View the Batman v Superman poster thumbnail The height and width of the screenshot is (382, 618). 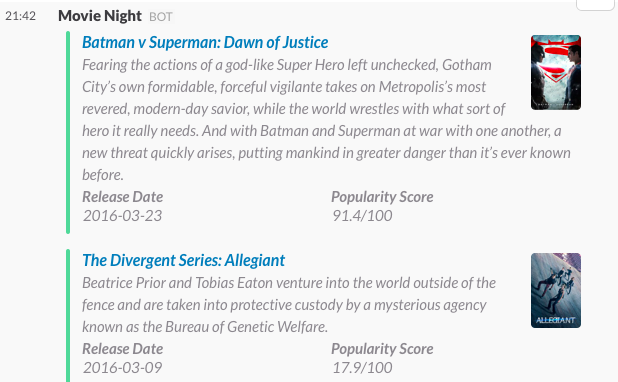click(x=556, y=72)
